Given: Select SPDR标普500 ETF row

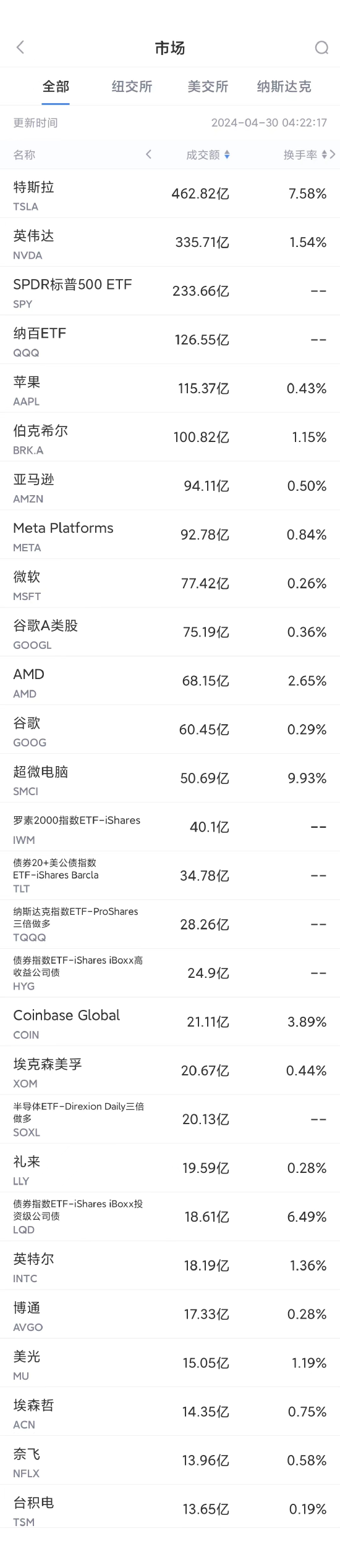Looking at the screenshot, I should click(x=170, y=291).
